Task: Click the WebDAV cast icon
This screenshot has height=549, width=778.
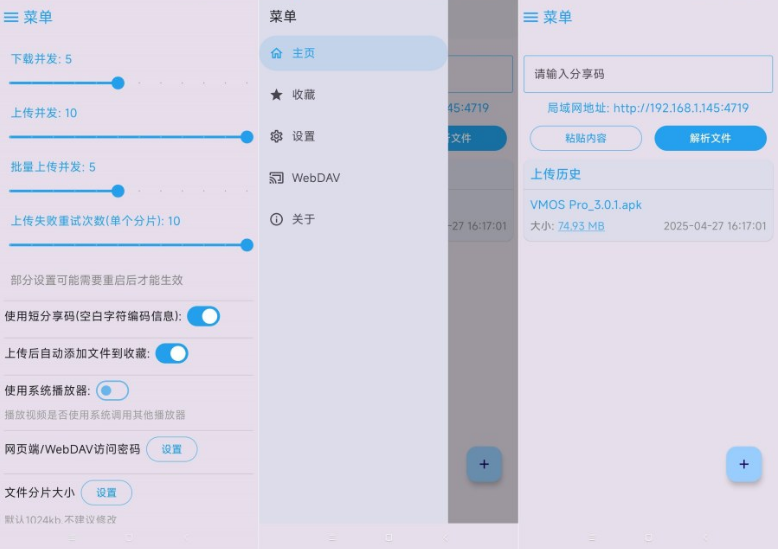Action: point(276,178)
